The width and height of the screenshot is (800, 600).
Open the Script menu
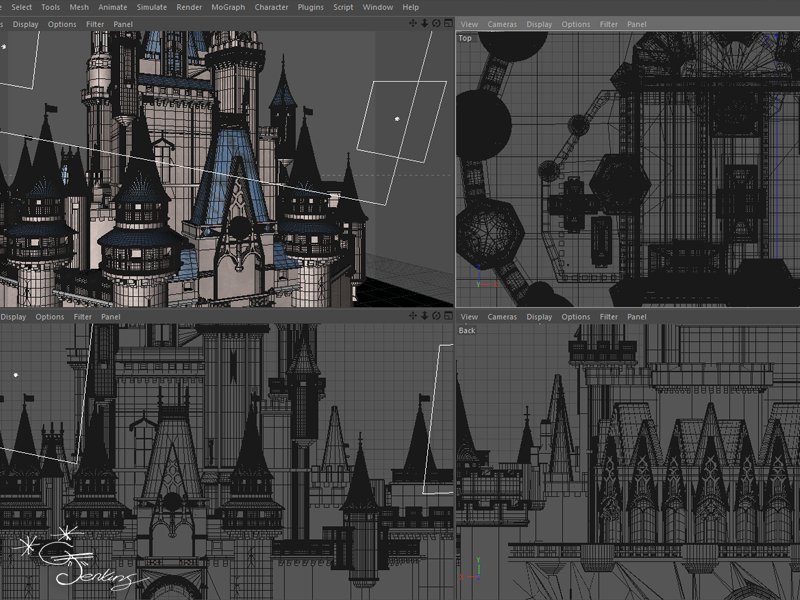(343, 7)
